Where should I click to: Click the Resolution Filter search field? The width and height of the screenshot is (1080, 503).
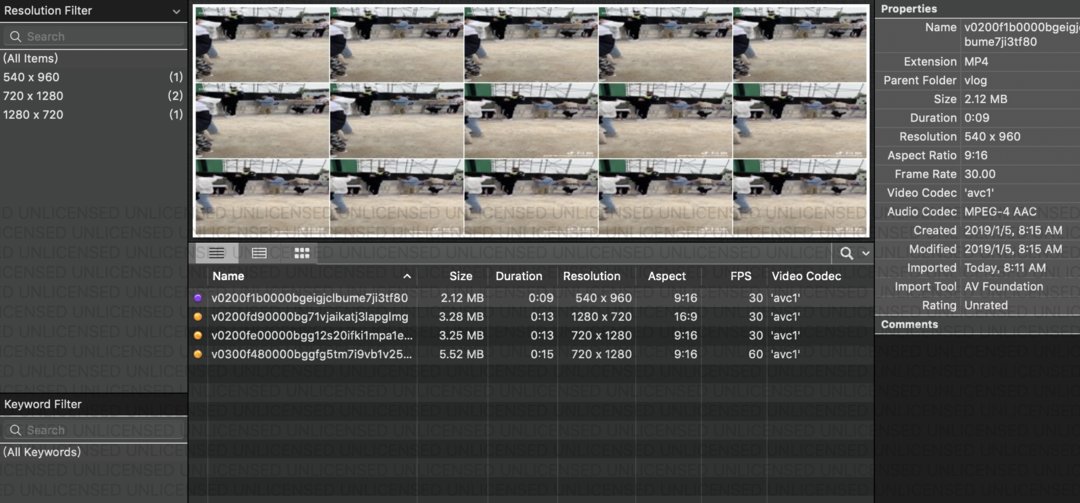pyautogui.click(x=95, y=36)
